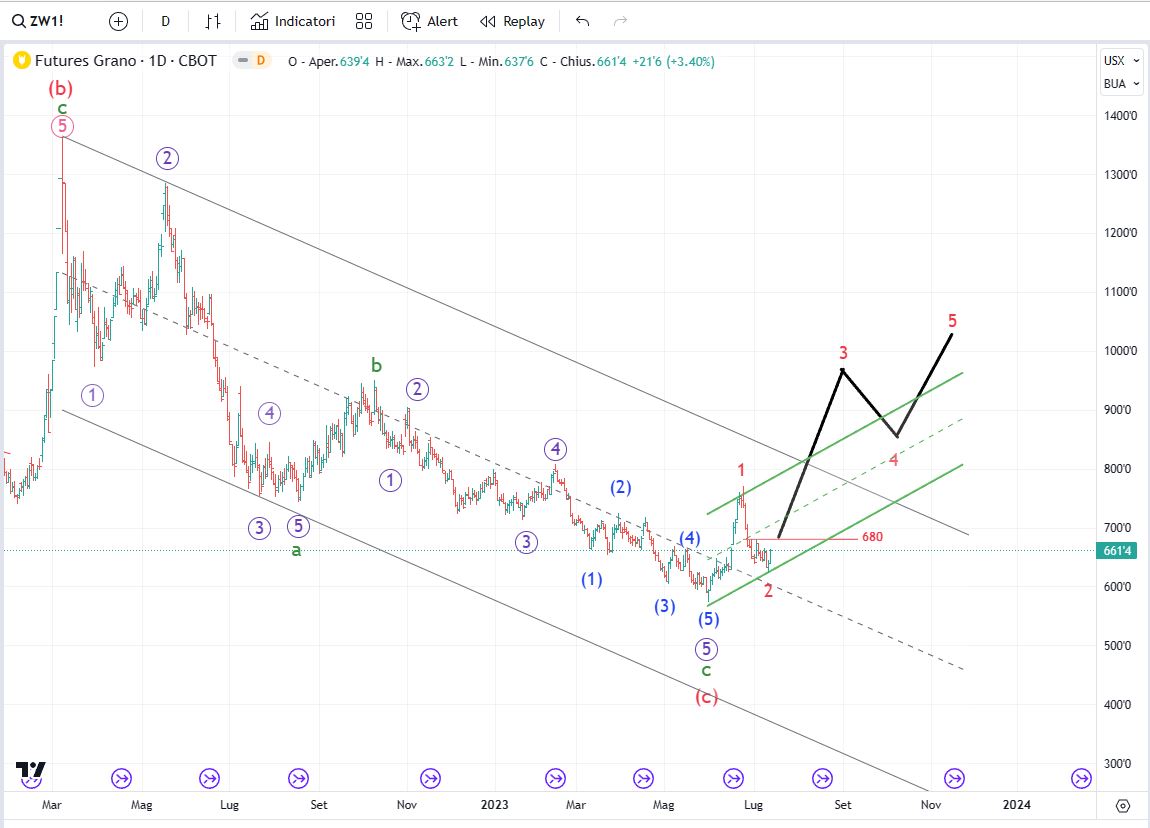Open the D timeframe interval selector

(x=166, y=21)
